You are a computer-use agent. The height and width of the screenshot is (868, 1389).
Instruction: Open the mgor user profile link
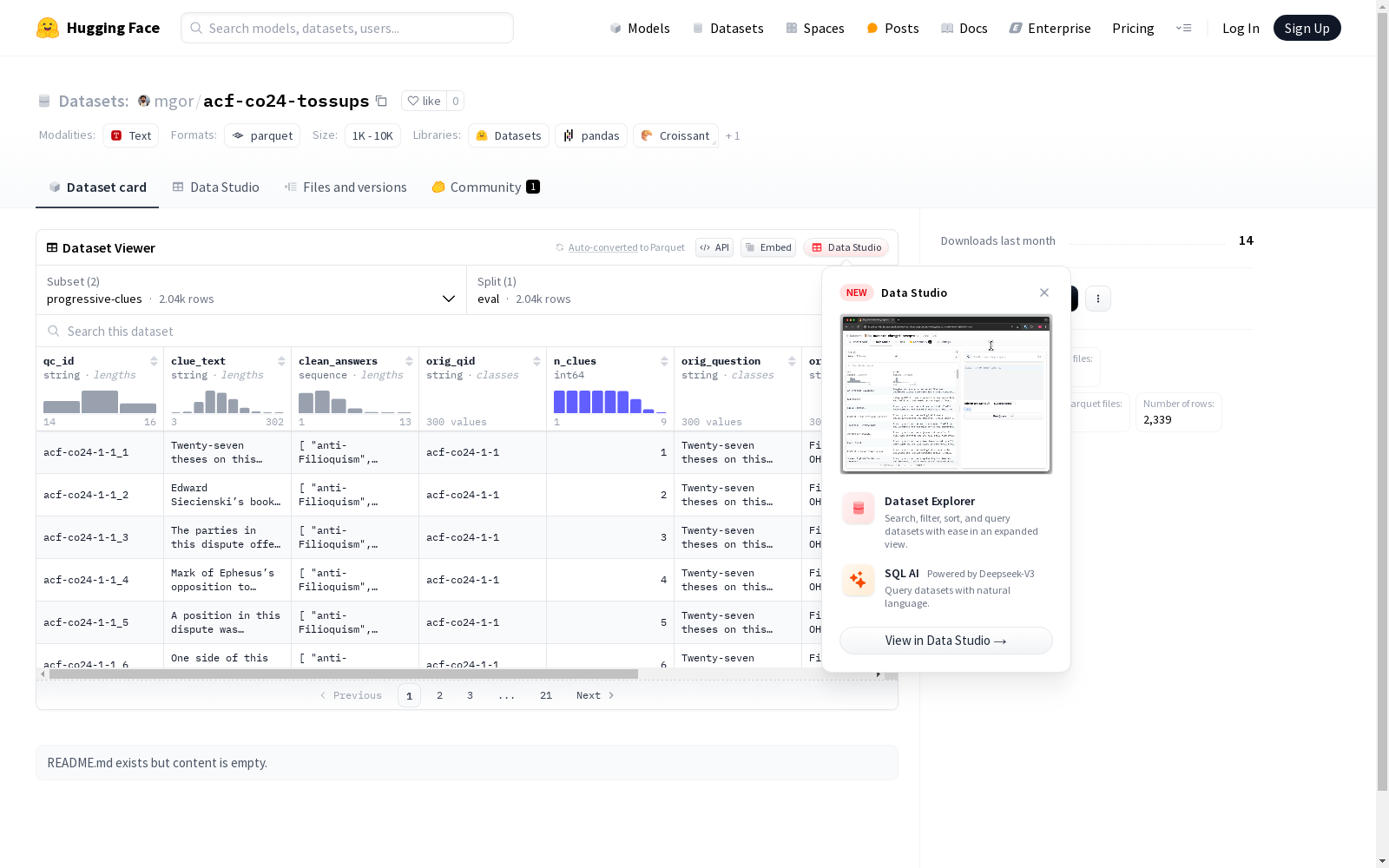pos(174,101)
